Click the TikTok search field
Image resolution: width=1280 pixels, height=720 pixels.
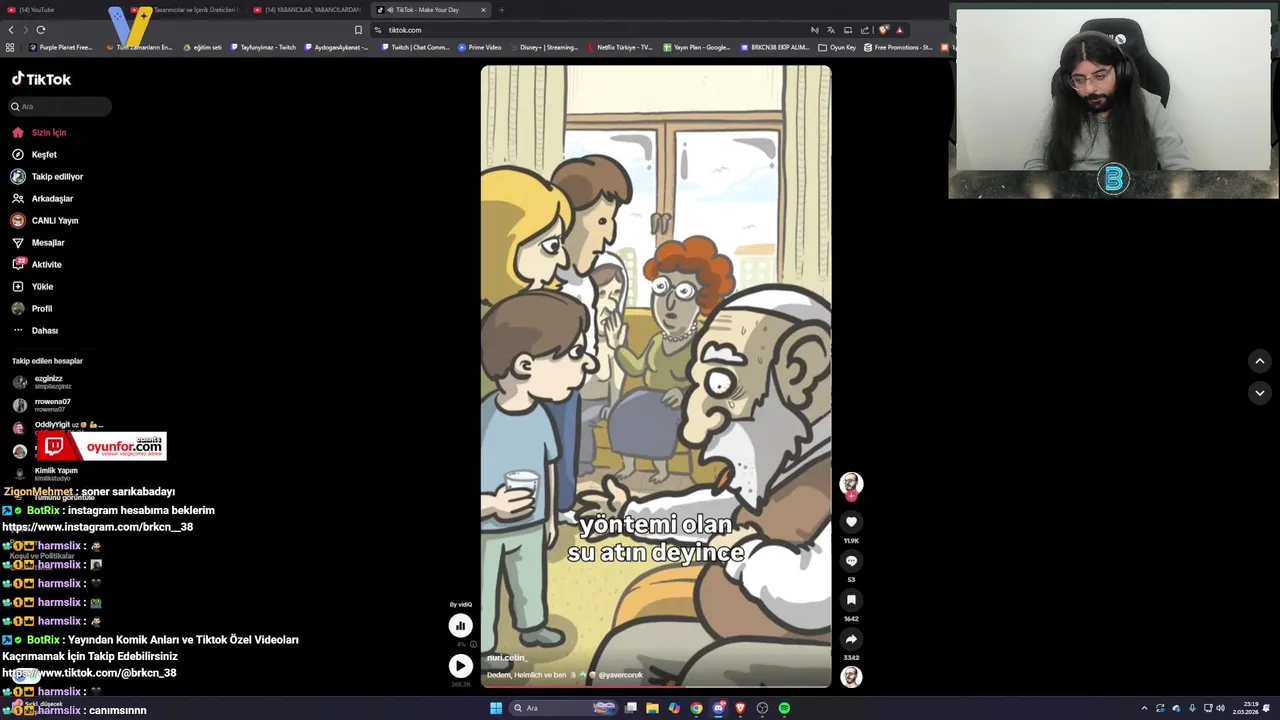(60, 106)
